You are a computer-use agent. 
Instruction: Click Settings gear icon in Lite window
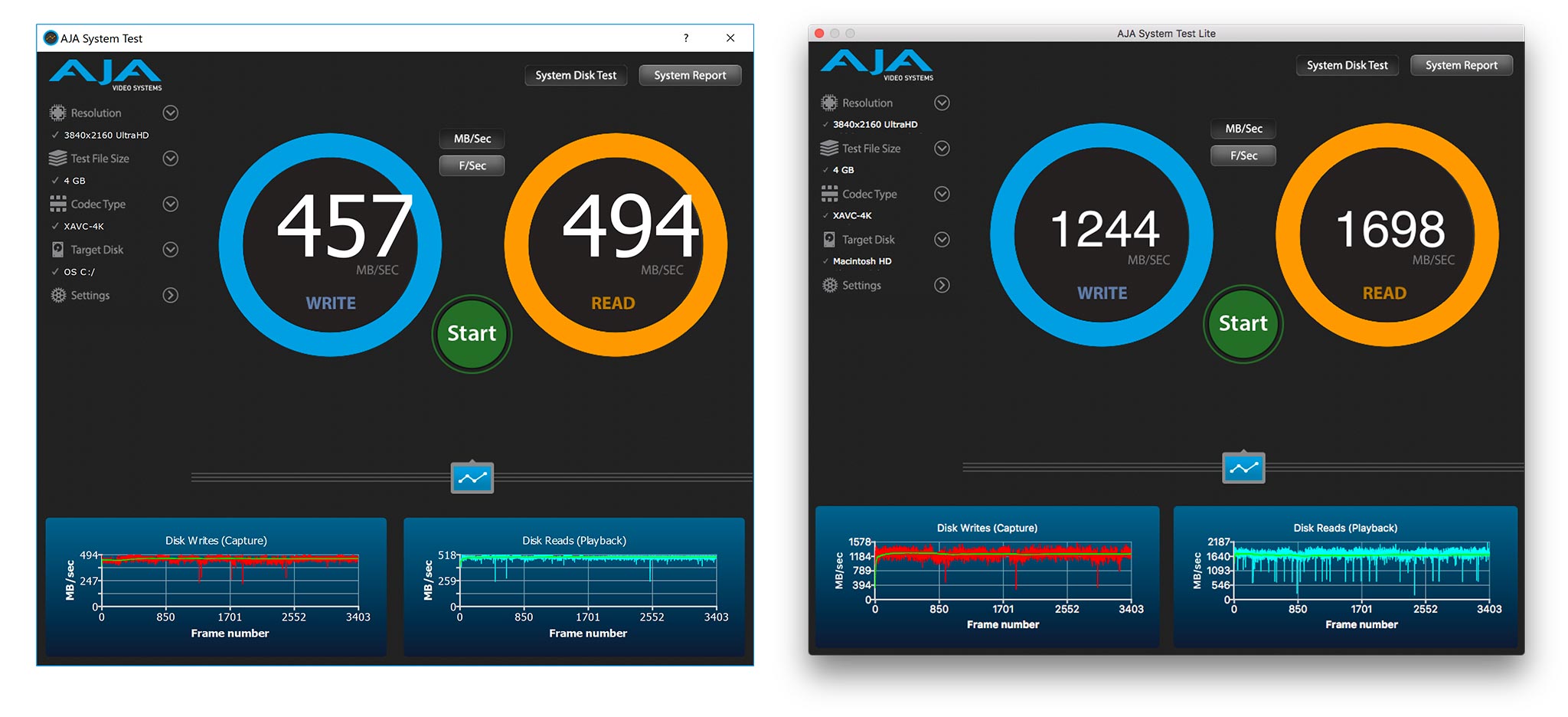click(x=830, y=285)
